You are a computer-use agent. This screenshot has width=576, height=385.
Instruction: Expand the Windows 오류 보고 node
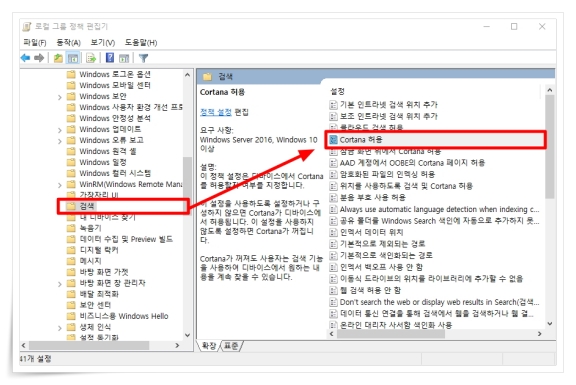(x=60, y=141)
